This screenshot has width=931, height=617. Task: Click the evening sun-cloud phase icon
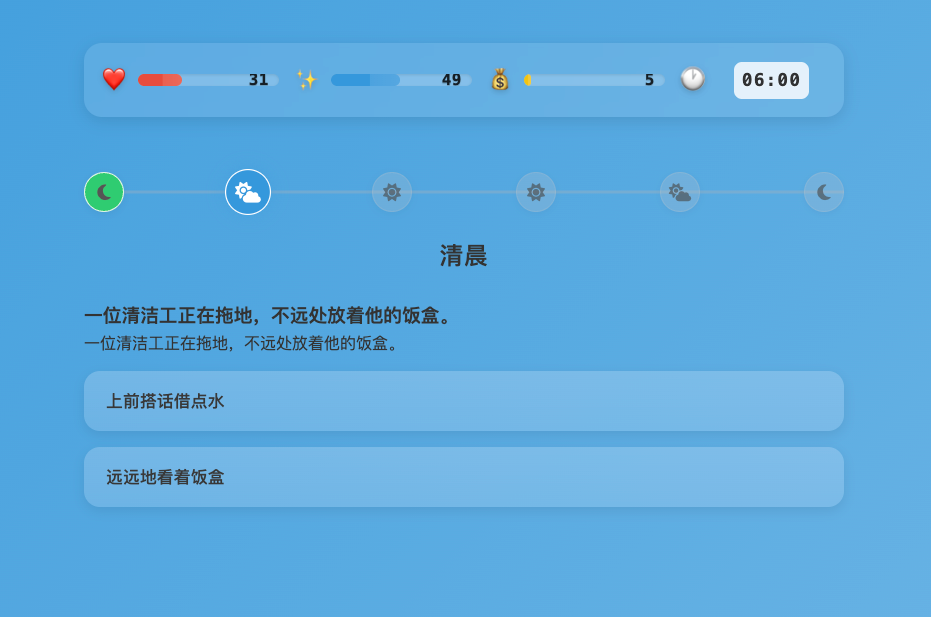[680, 192]
